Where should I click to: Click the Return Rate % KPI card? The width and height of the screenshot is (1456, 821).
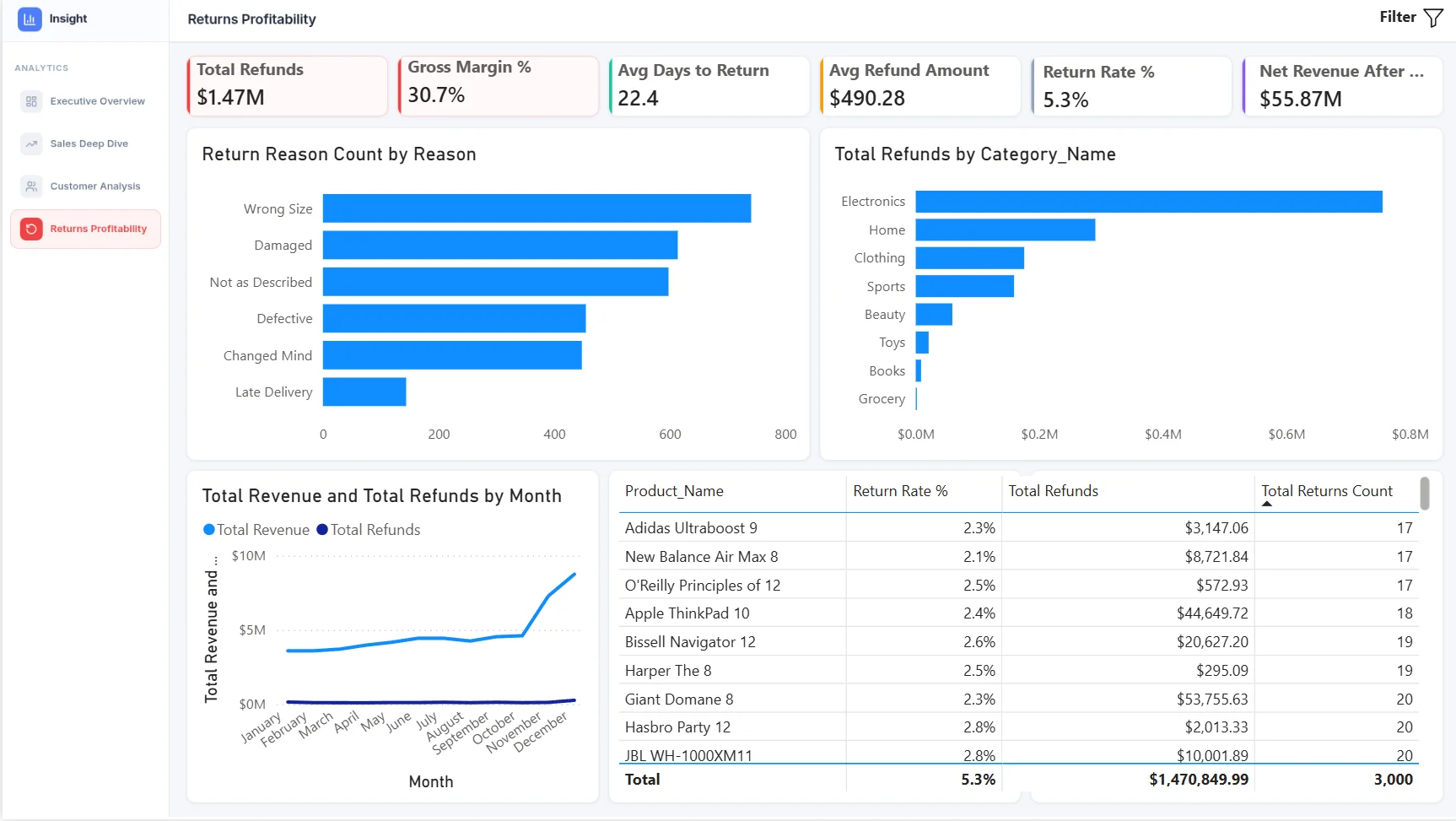pyautogui.click(x=1131, y=86)
